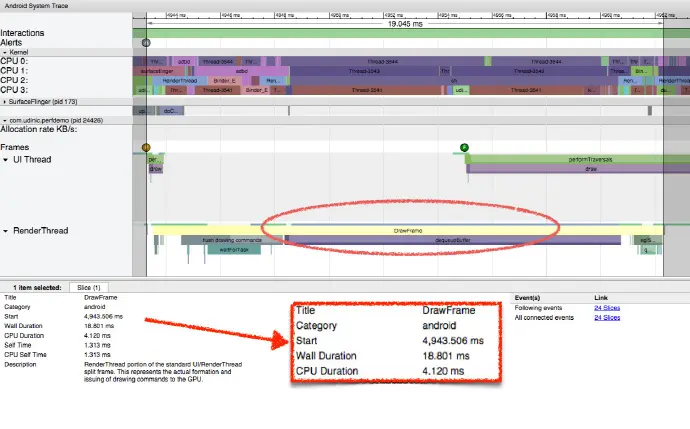Select the large performTraversals slice in UI Thread
Screen dimensions: 690x429
coord(577,159)
